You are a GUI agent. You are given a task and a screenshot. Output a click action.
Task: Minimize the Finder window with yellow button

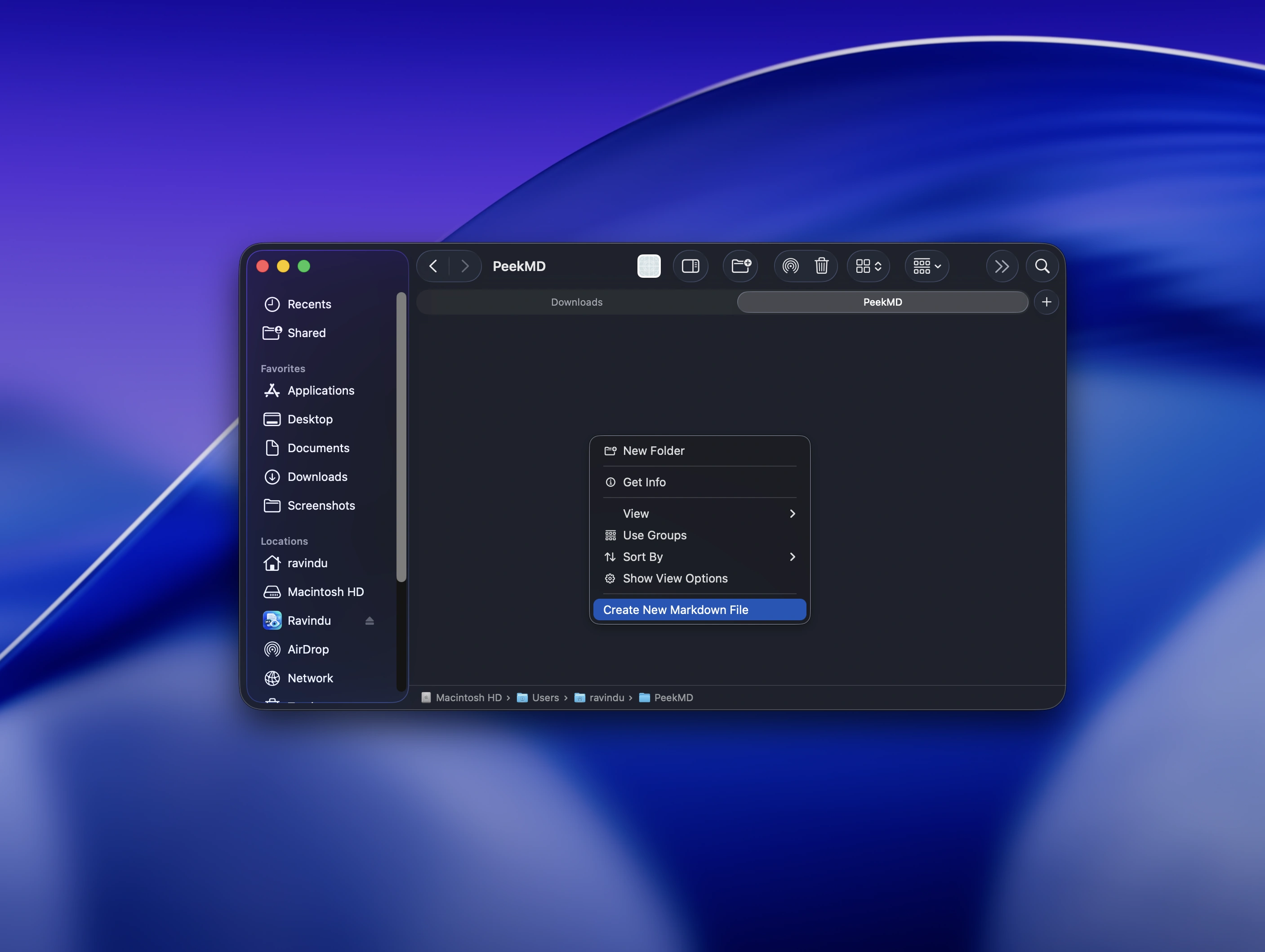click(283, 266)
